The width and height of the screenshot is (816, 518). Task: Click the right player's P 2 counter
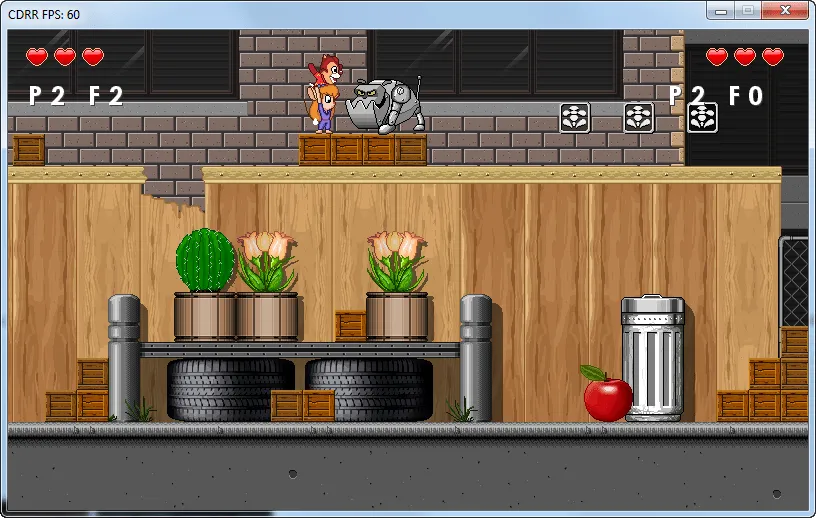(x=687, y=96)
